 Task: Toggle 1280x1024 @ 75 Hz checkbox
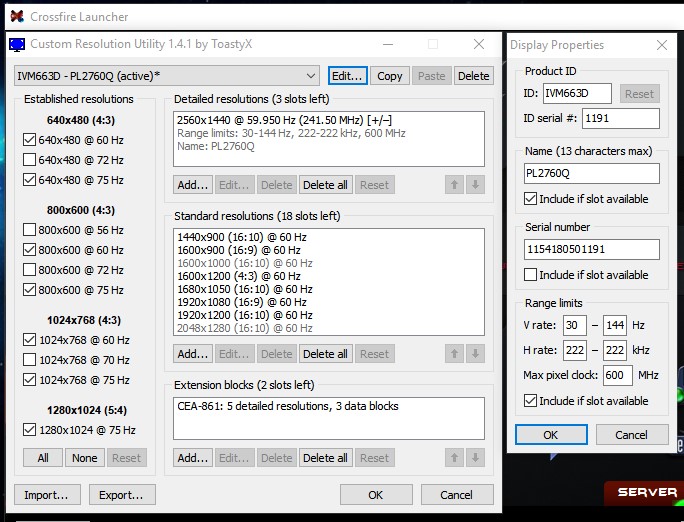pyautogui.click(x=29, y=430)
